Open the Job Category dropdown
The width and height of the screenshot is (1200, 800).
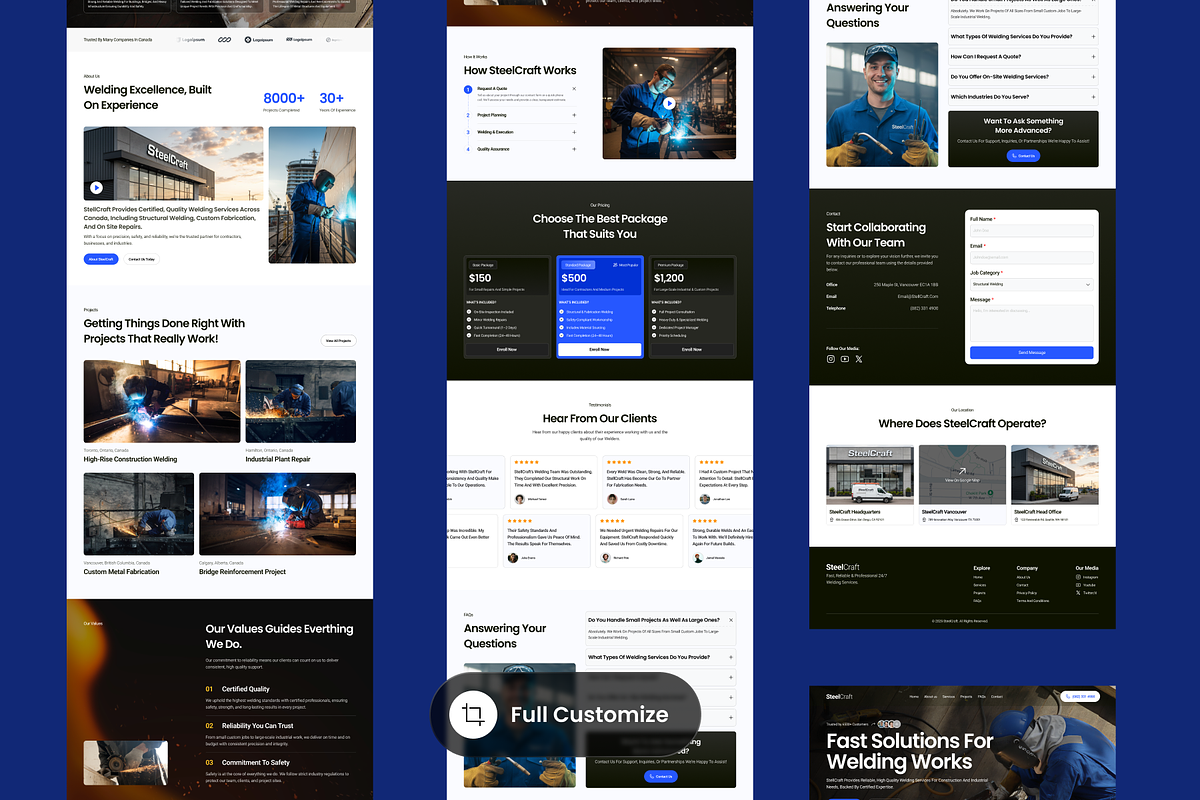click(x=1031, y=284)
